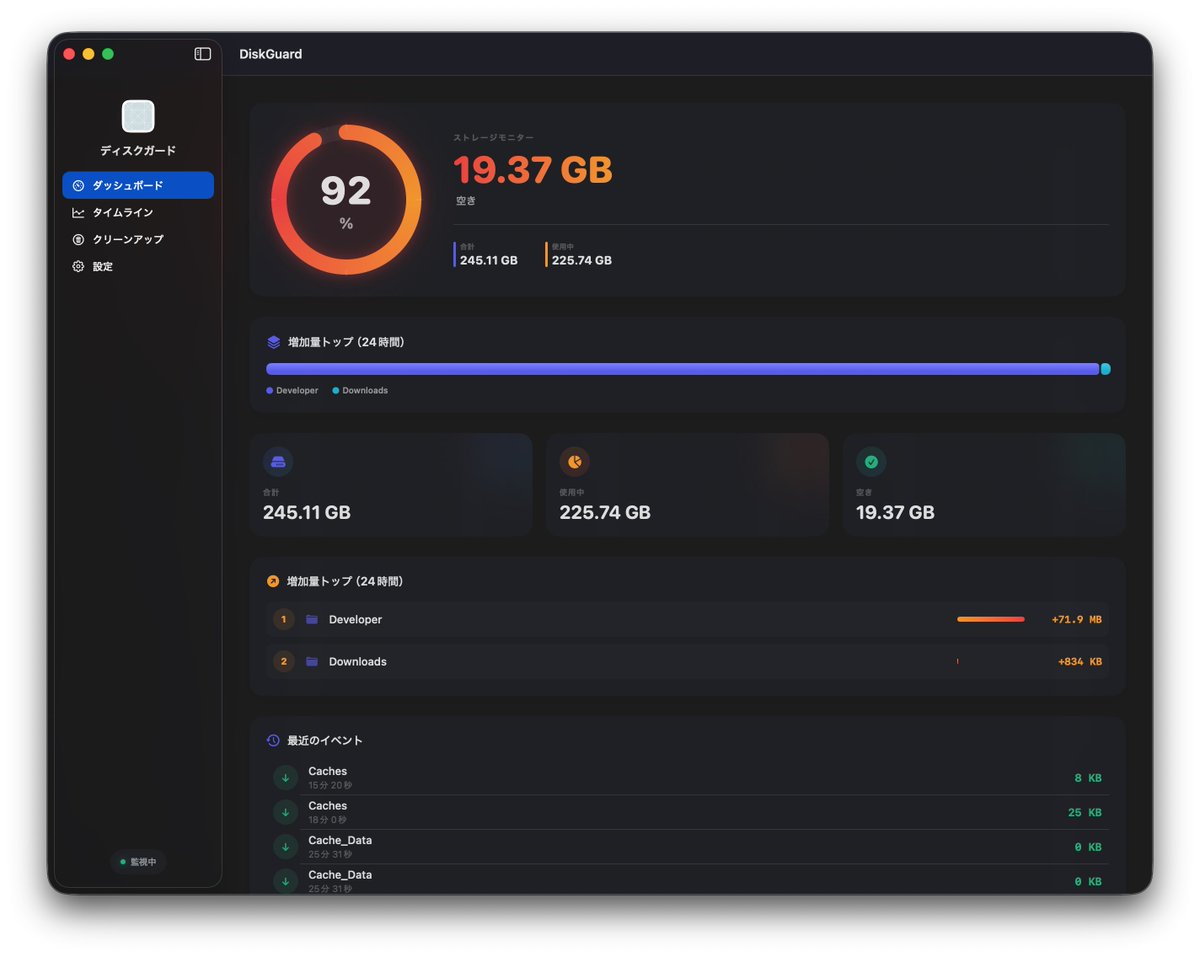Click the pie chart icon on the 使用中 card

pos(575,462)
